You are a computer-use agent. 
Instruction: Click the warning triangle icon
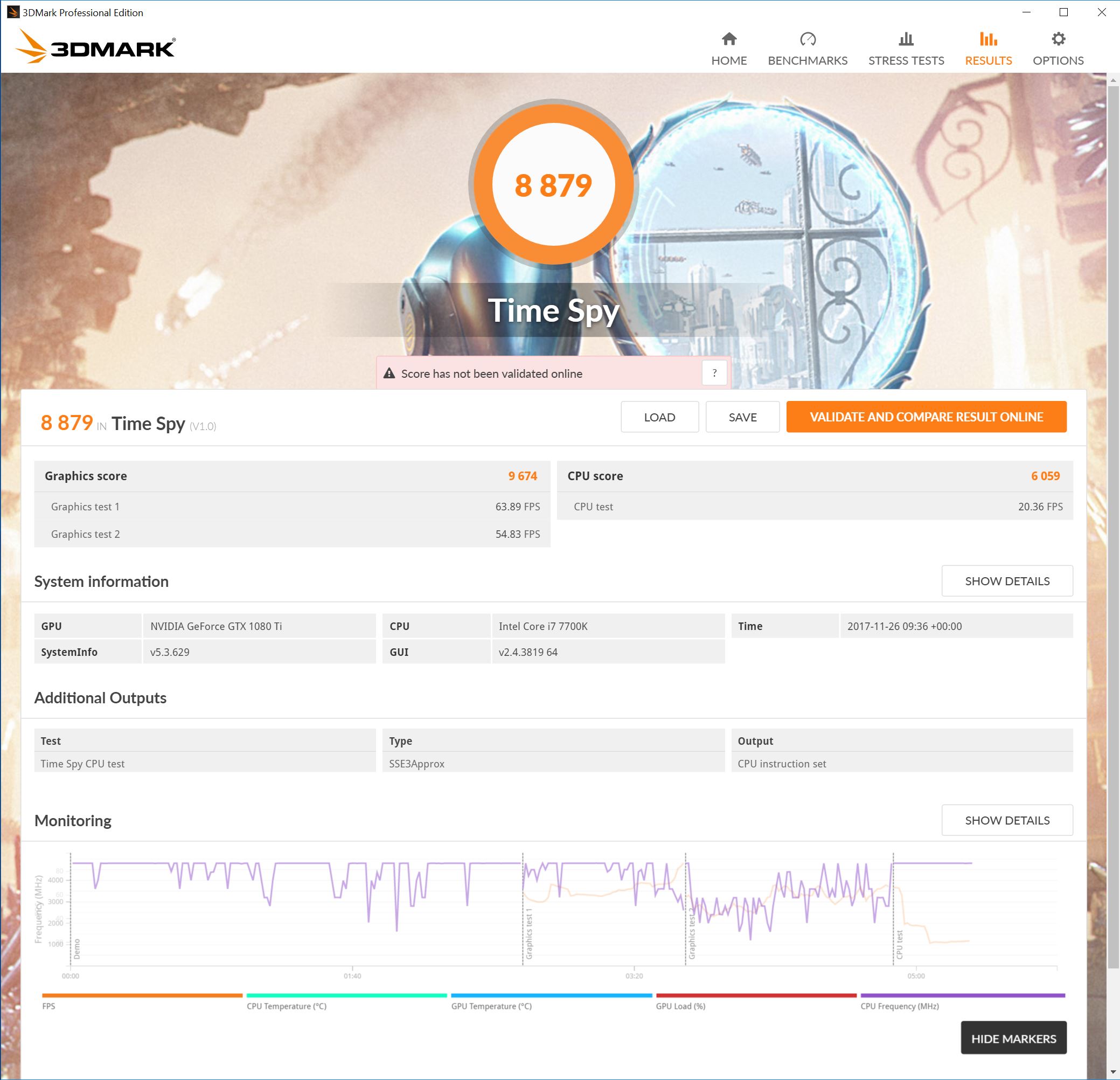click(x=389, y=374)
